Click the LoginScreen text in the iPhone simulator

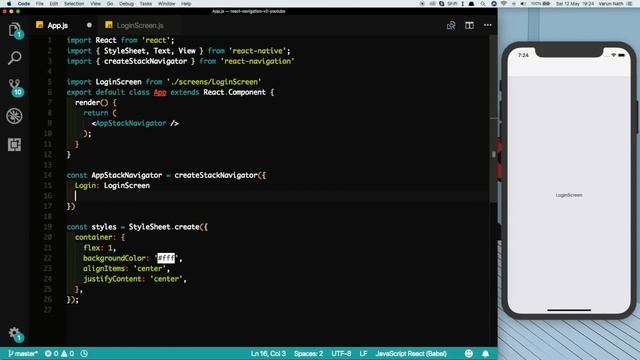(569, 195)
